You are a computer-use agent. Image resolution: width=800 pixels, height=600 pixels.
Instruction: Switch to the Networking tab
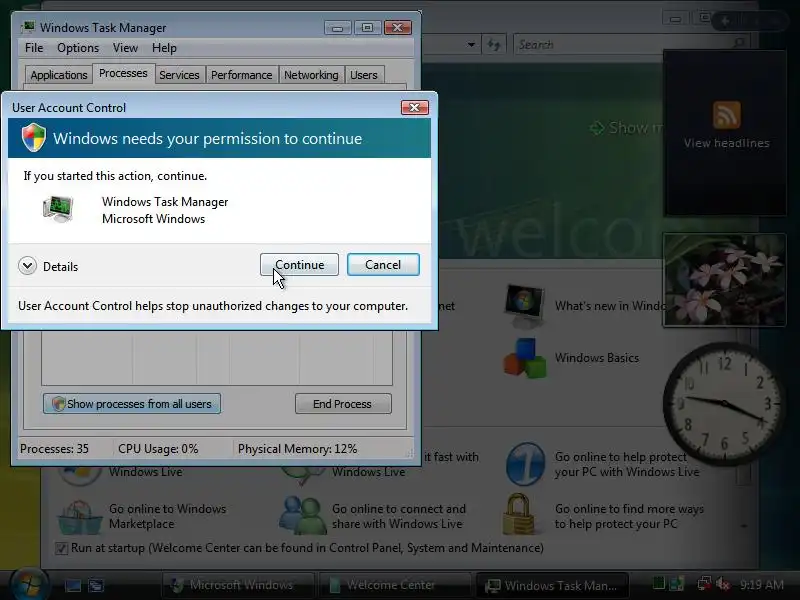pyautogui.click(x=311, y=75)
